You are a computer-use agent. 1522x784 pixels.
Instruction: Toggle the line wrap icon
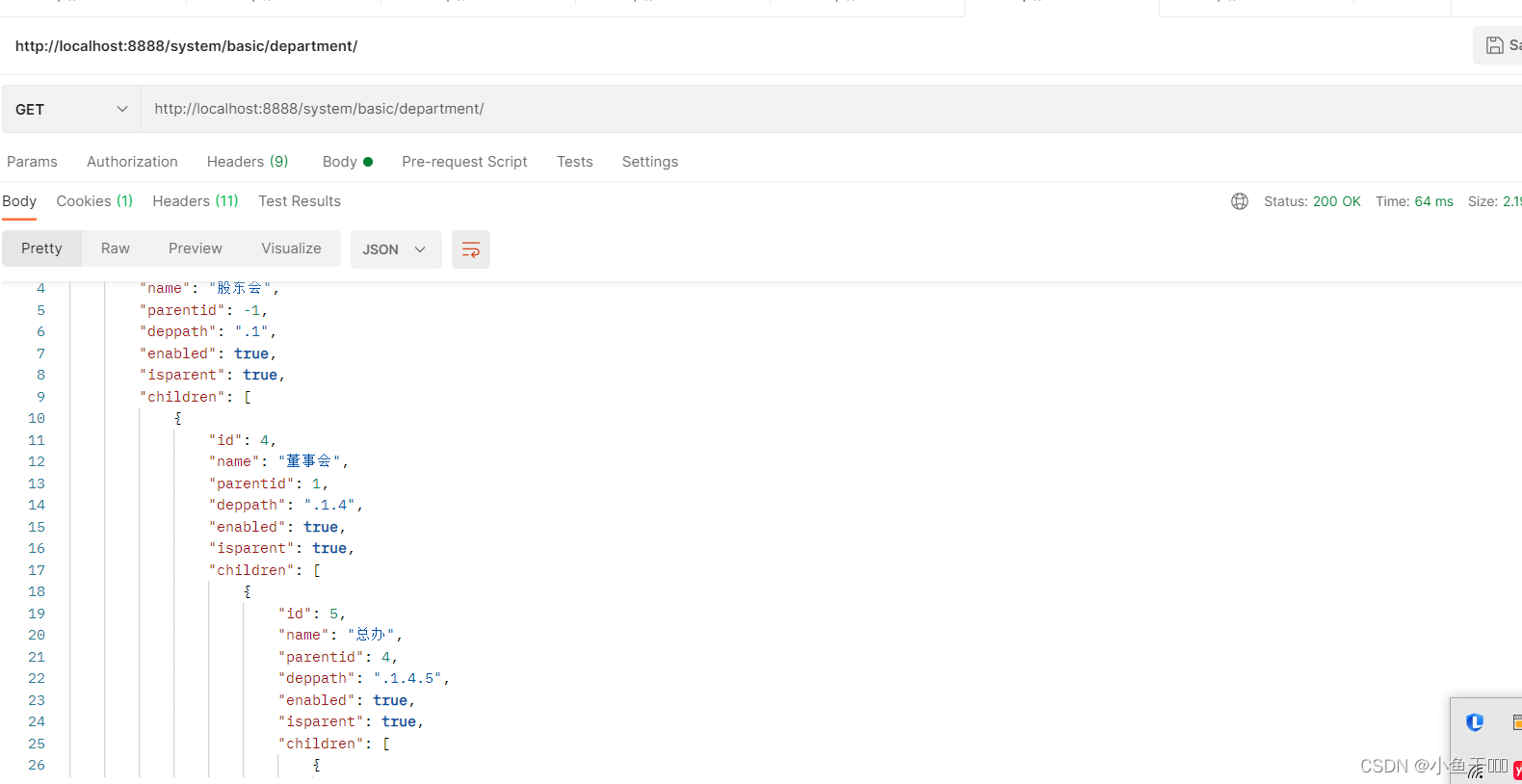pos(471,249)
